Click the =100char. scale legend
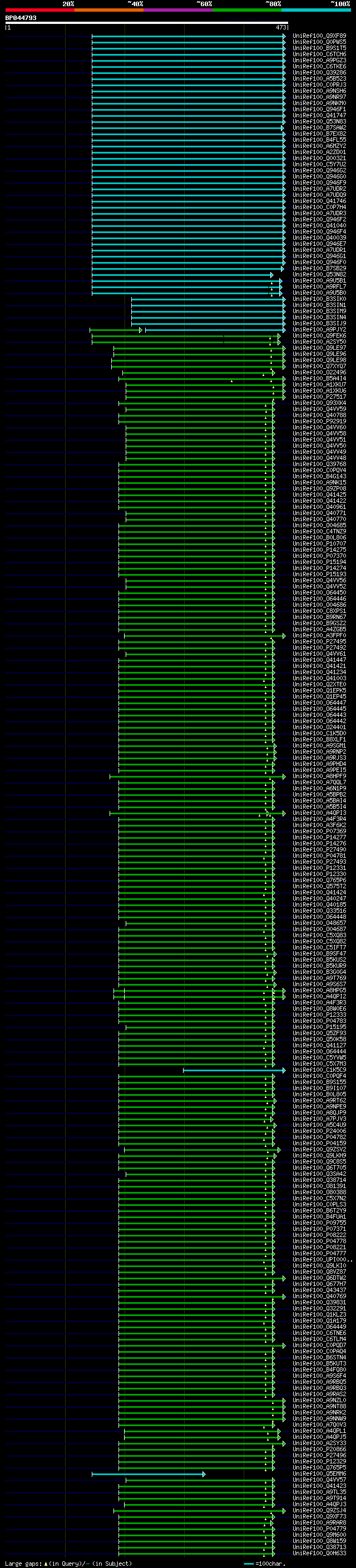Screen dimensions: 356x1568 (x=264, y=1563)
